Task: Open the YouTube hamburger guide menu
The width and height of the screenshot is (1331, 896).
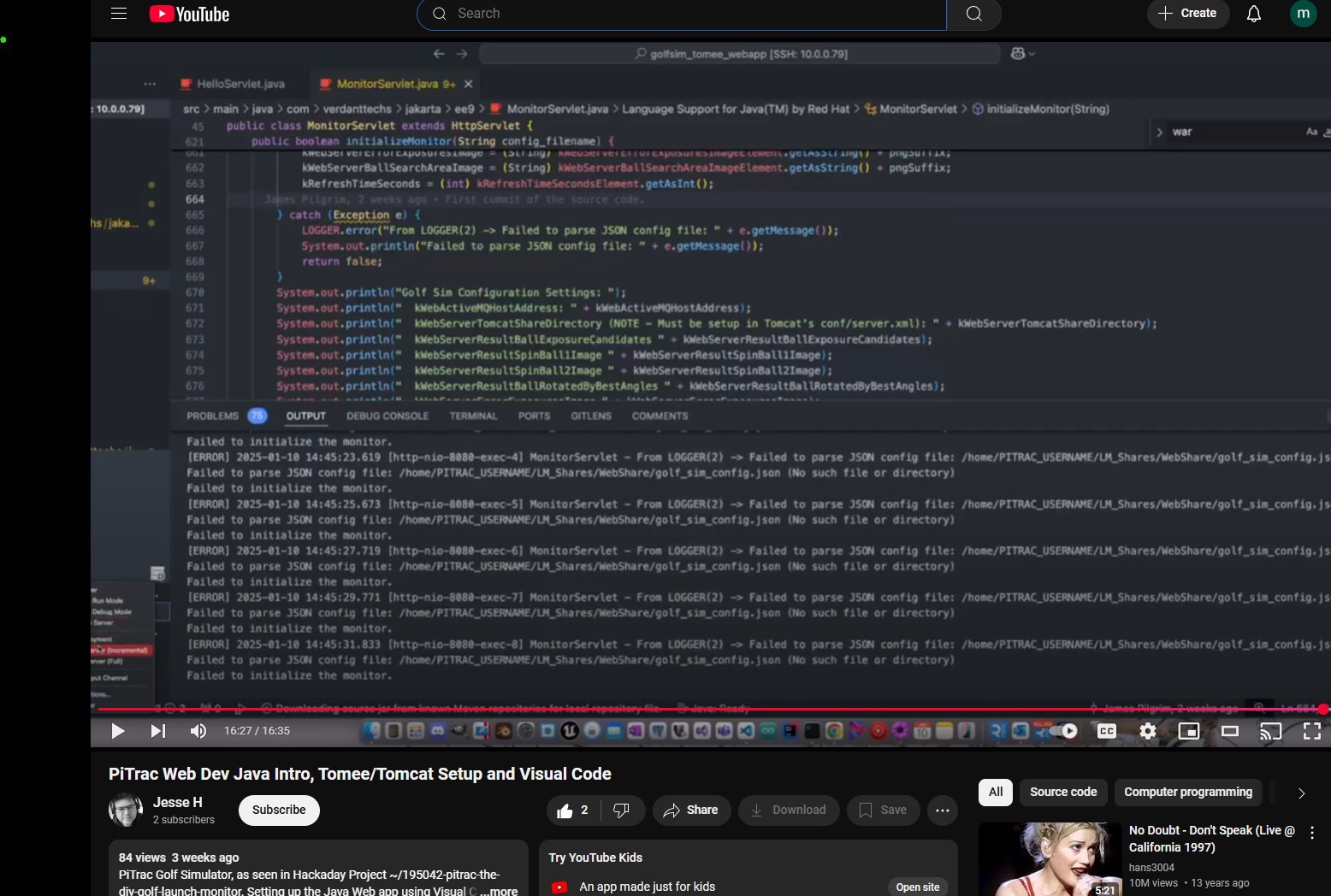Action: click(x=119, y=14)
